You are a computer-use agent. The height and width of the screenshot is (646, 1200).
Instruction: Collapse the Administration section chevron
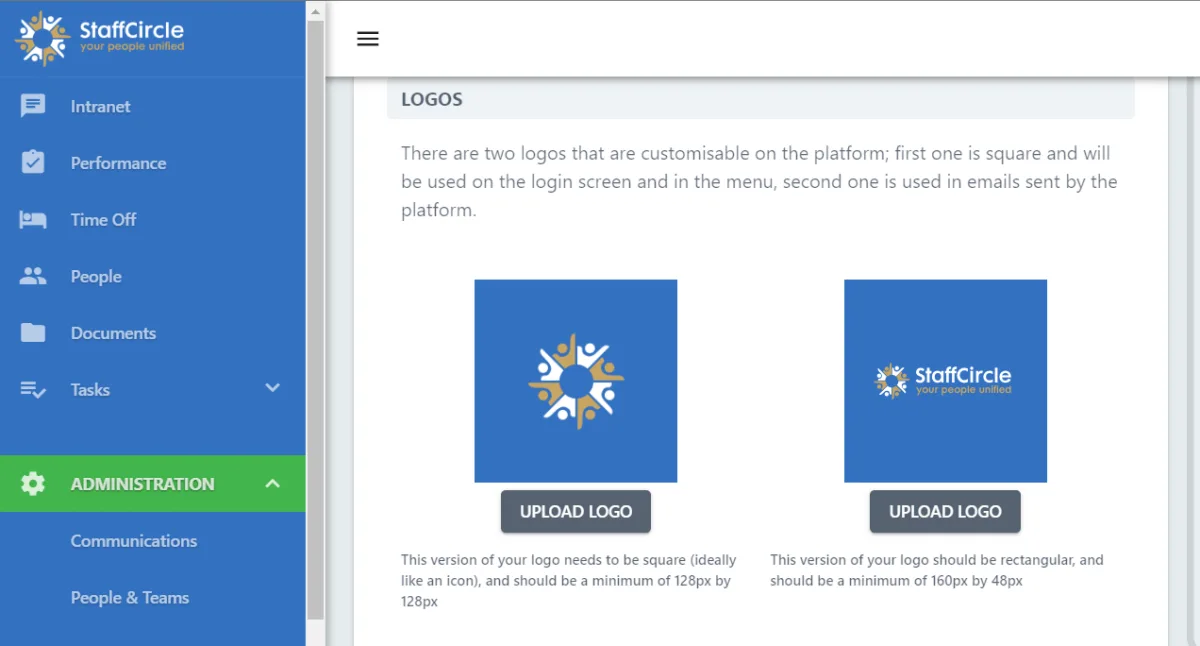click(272, 484)
